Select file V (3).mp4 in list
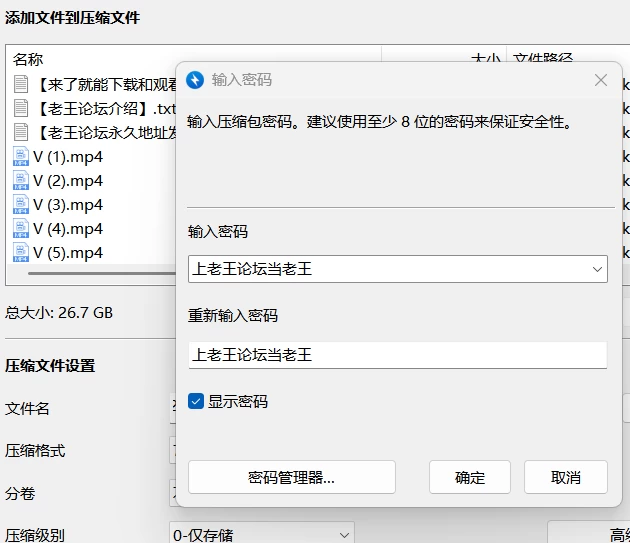The width and height of the screenshot is (630, 543). [68, 205]
